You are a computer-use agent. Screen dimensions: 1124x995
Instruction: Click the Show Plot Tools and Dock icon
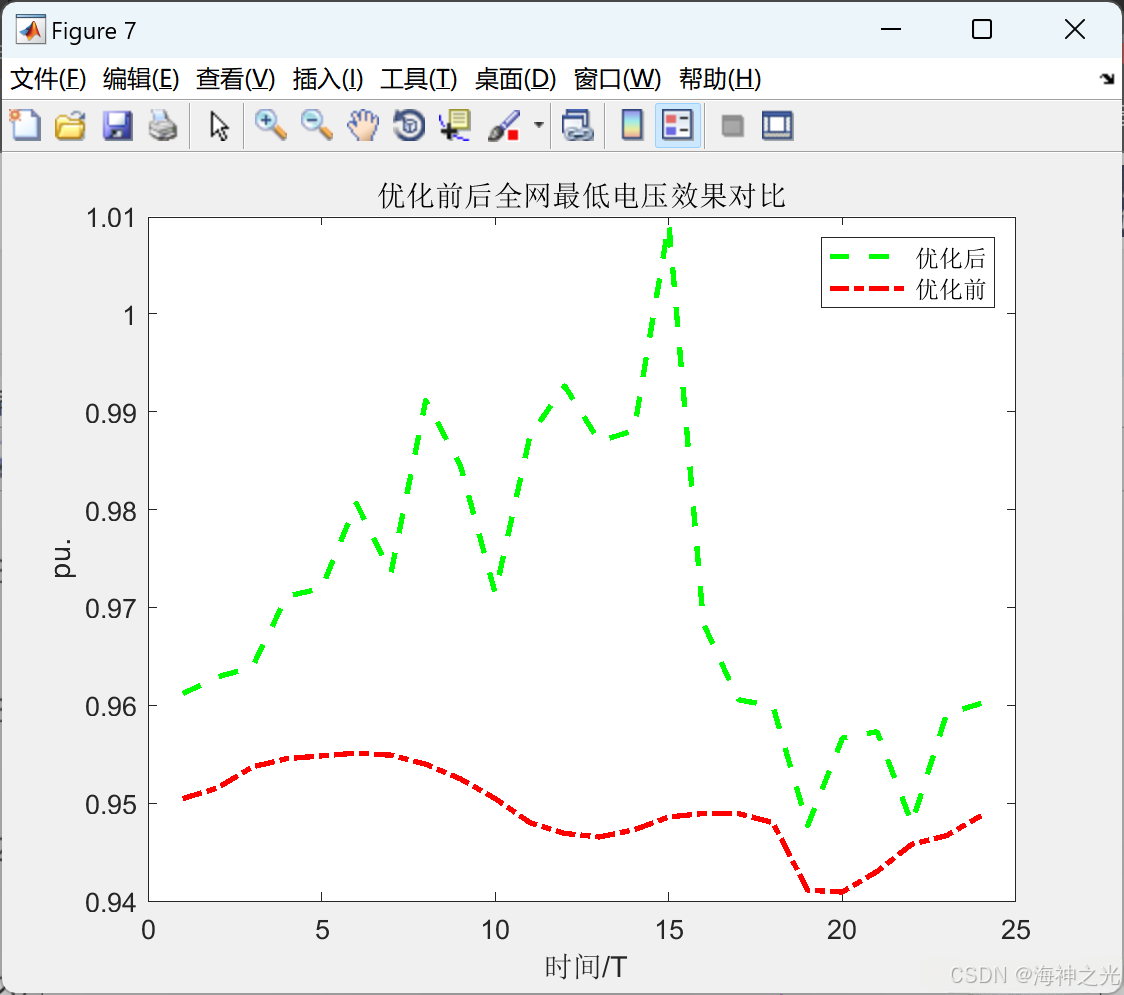click(777, 125)
